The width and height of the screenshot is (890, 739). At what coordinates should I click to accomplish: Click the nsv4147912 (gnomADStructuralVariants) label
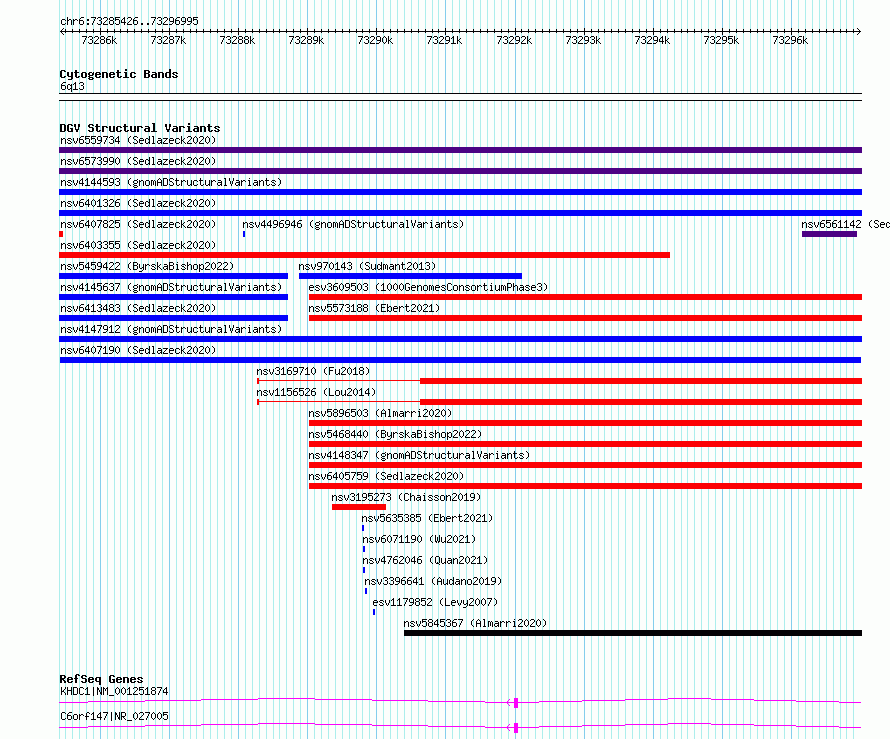coord(171,329)
